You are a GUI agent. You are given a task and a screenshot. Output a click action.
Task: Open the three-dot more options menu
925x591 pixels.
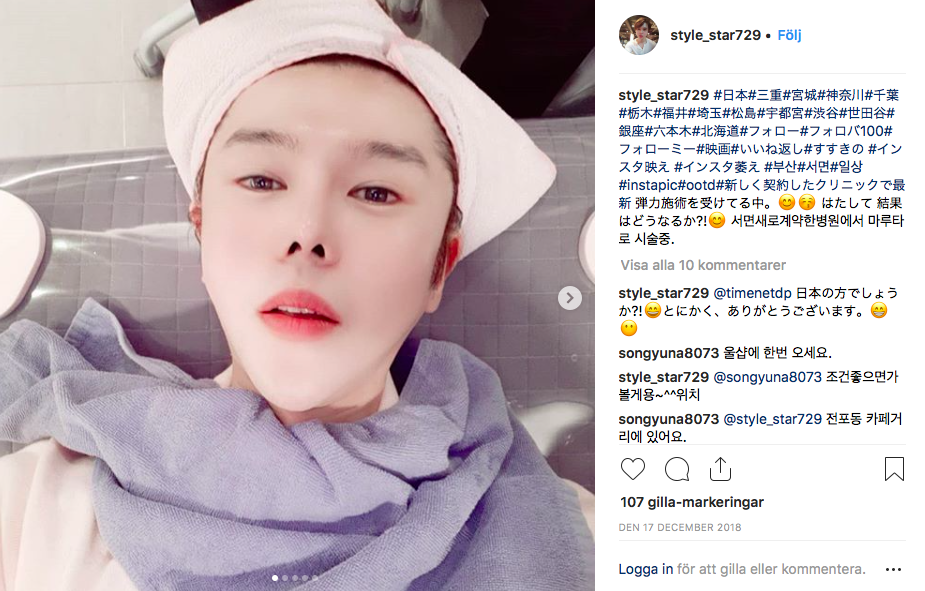pos(893,569)
